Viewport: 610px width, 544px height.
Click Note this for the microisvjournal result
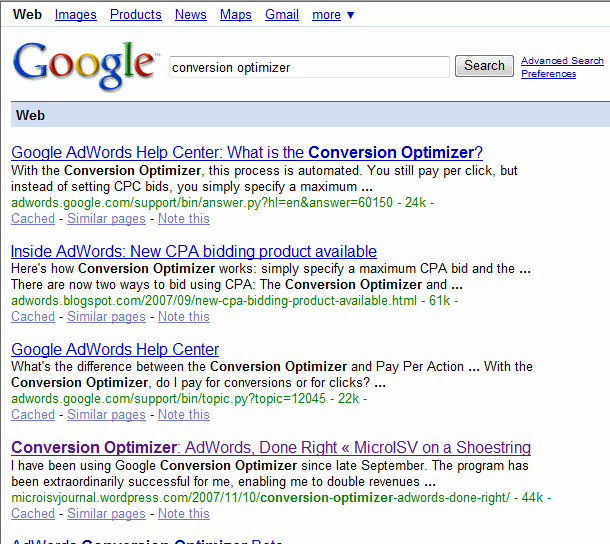pyautogui.click(x=184, y=513)
